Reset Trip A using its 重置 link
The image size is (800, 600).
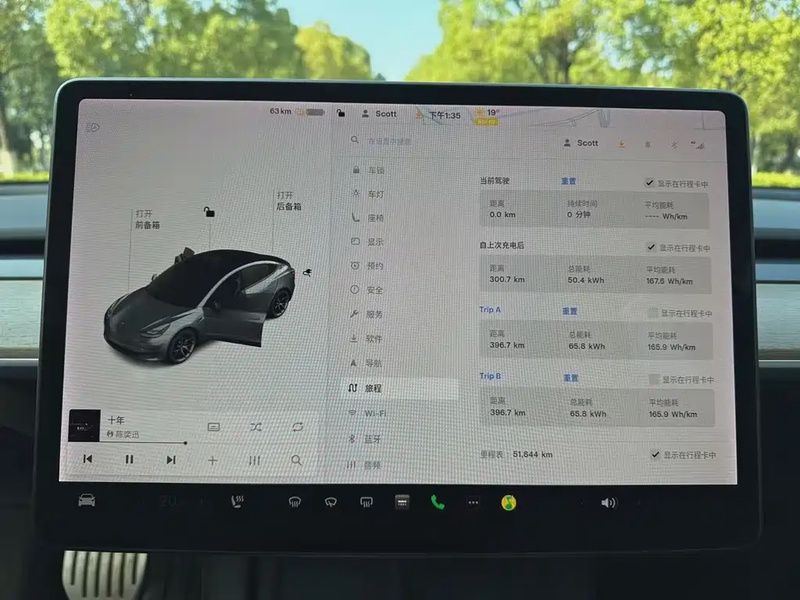pyautogui.click(x=569, y=311)
